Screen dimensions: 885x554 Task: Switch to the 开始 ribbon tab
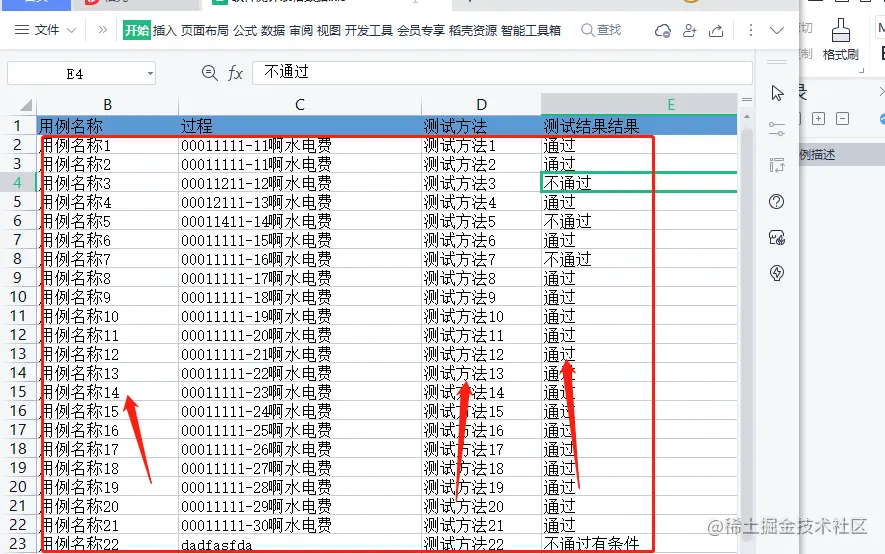click(x=137, y=30)
